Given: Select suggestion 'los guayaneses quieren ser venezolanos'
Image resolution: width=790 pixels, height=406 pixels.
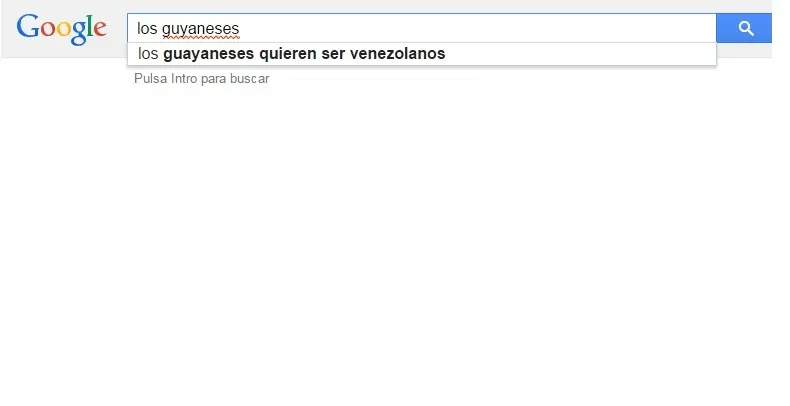Looking at the screenshot, I should pyautogui.click(x=422, y=54).
